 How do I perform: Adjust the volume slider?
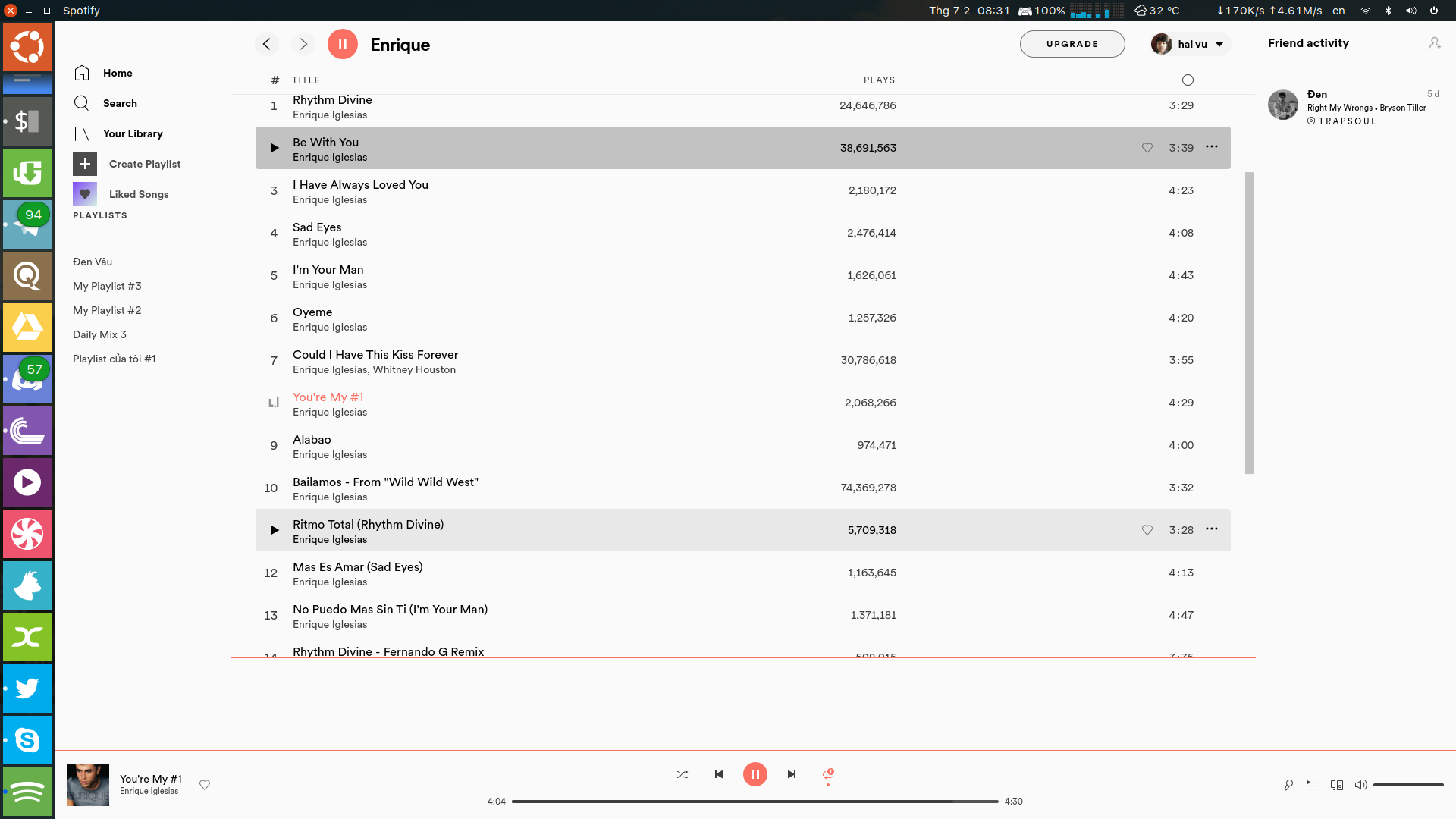1408,785
